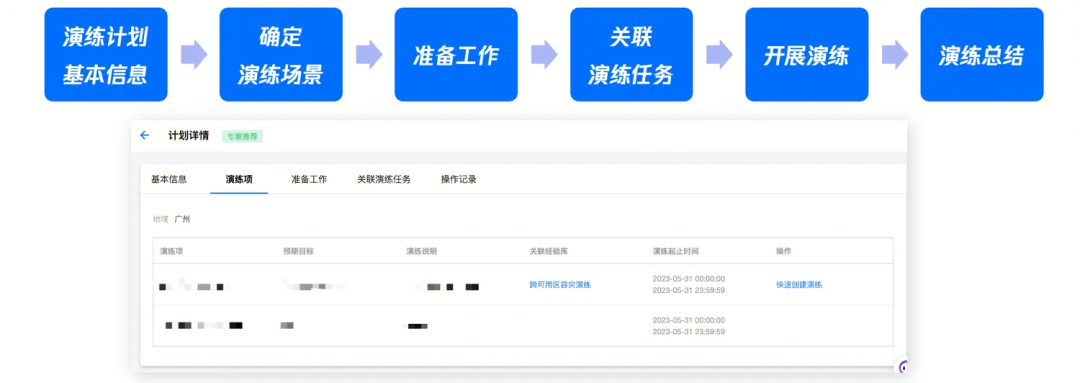1080x383 pixels.
Task: Click the 演练总结 step box
Action: tap(982, 54)
